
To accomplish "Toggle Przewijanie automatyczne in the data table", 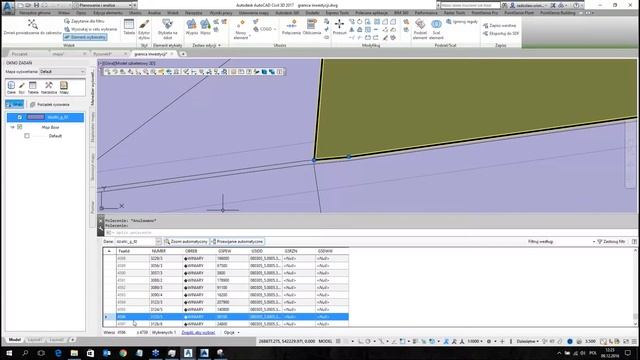I will tap(238, 242).
